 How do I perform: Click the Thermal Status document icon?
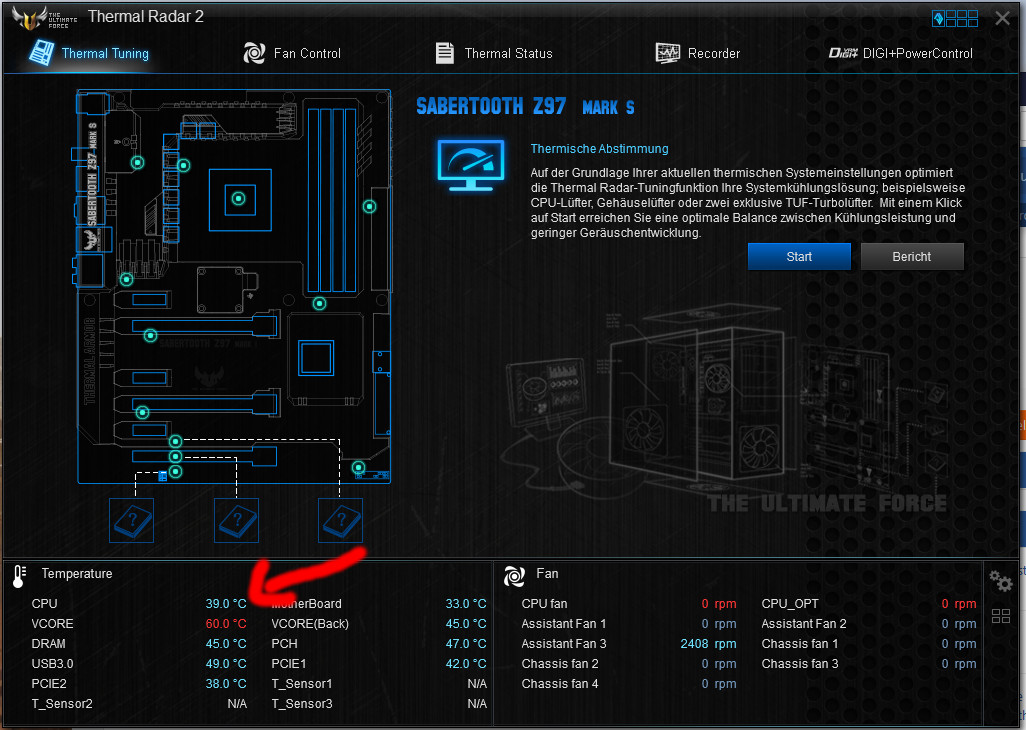click(x=445, y=53)
